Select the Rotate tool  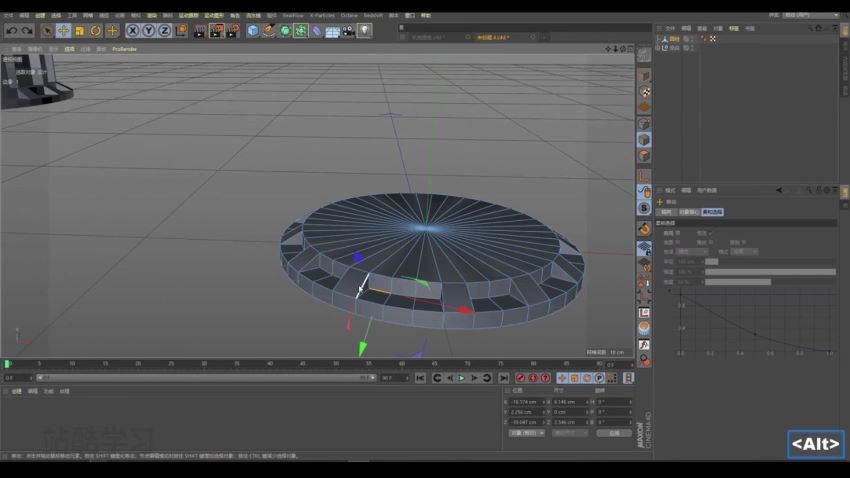[96, 31]
